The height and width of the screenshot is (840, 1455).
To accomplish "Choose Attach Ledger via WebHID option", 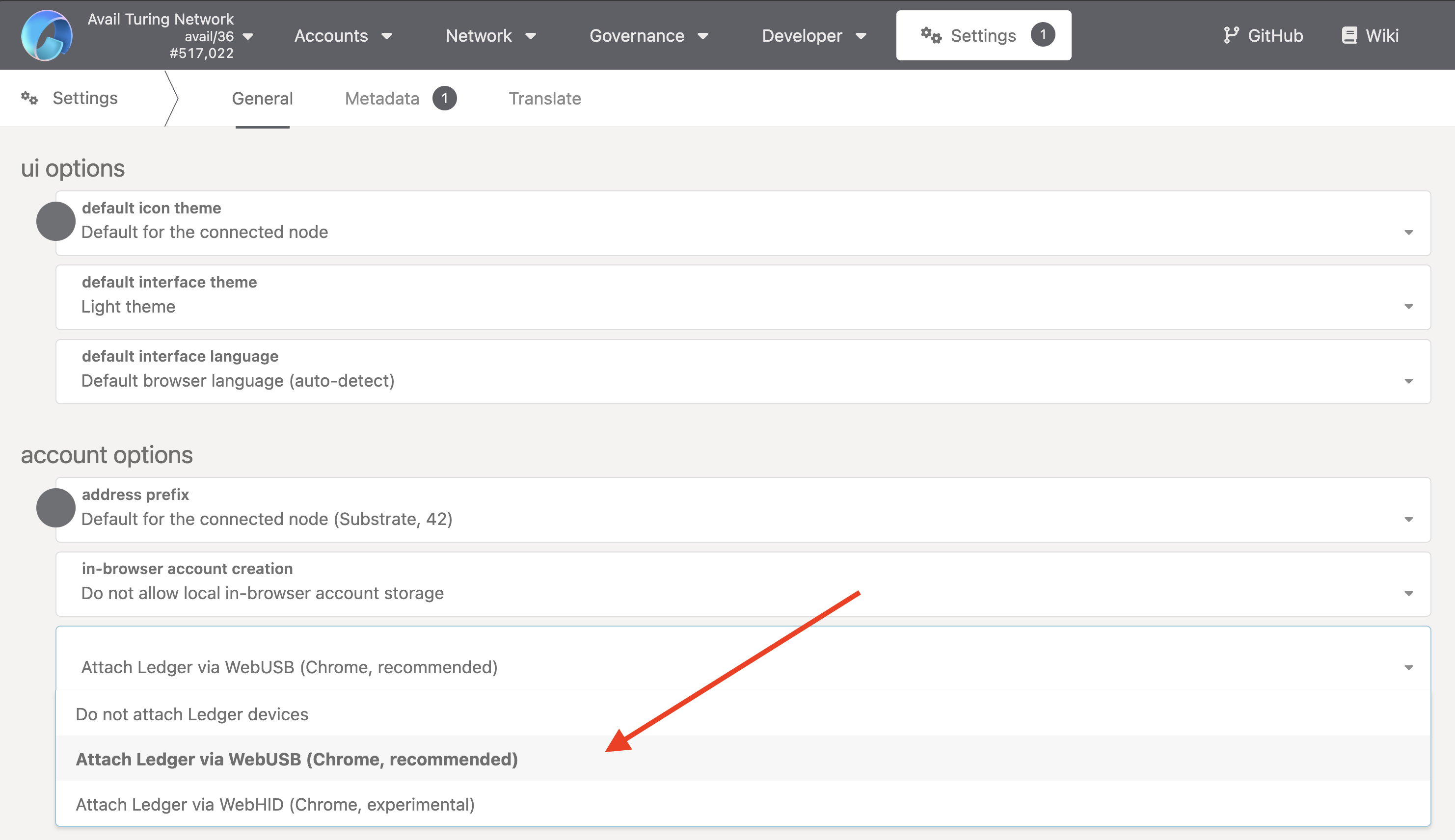I will [275, 804].
